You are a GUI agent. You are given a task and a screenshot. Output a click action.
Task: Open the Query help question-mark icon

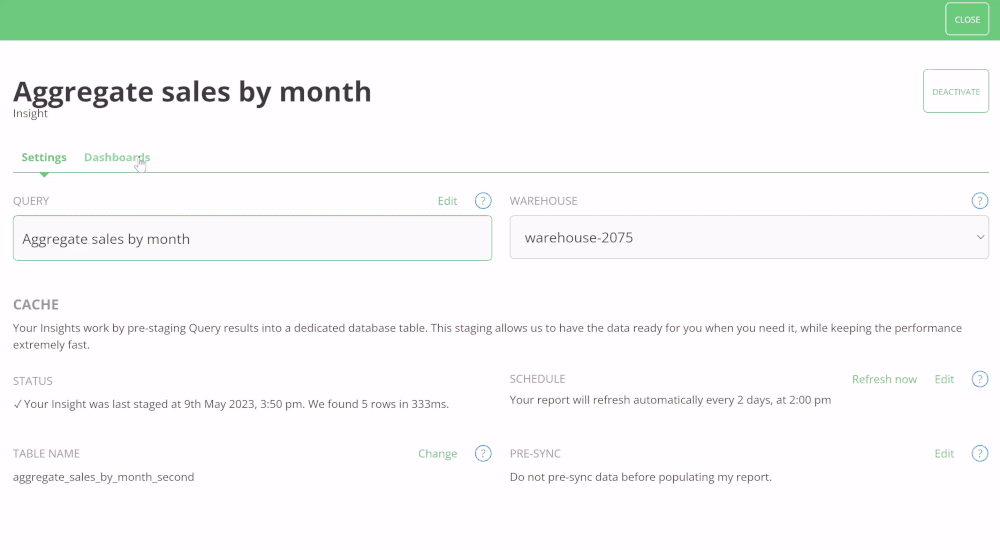coord(483,201)
